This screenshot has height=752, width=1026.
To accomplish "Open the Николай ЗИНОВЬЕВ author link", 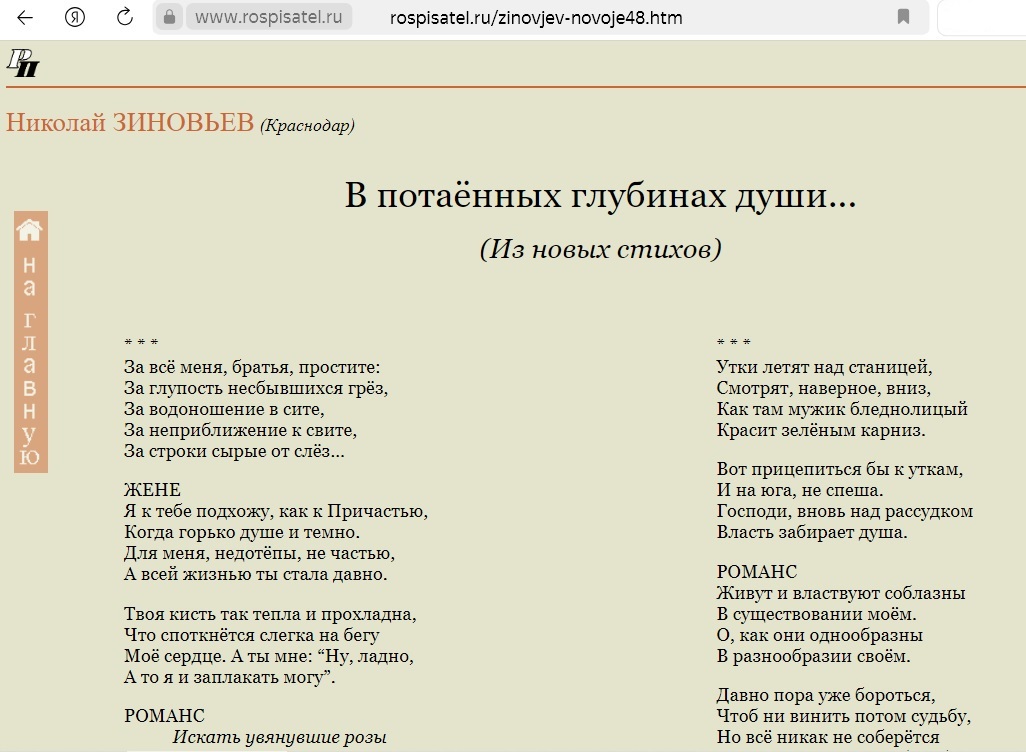I will point(130,122).
